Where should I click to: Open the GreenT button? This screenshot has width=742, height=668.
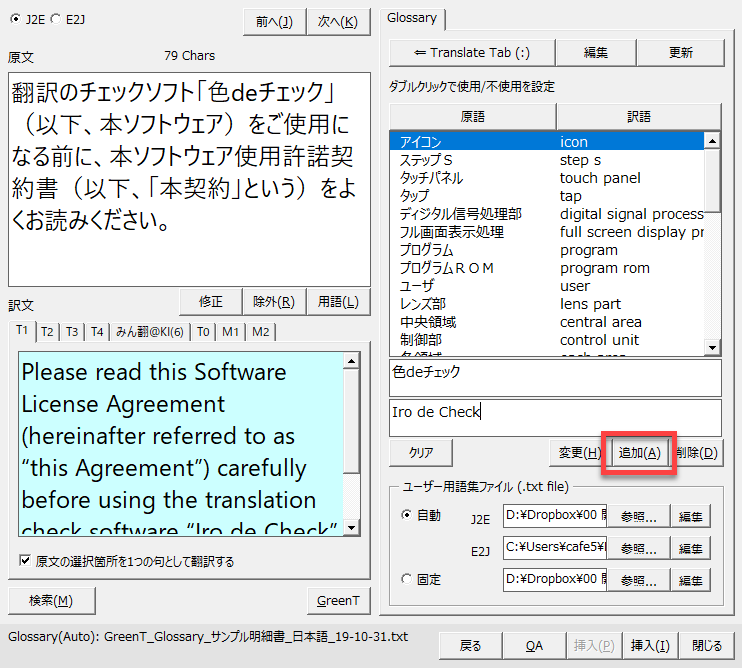tap(338, 600)
